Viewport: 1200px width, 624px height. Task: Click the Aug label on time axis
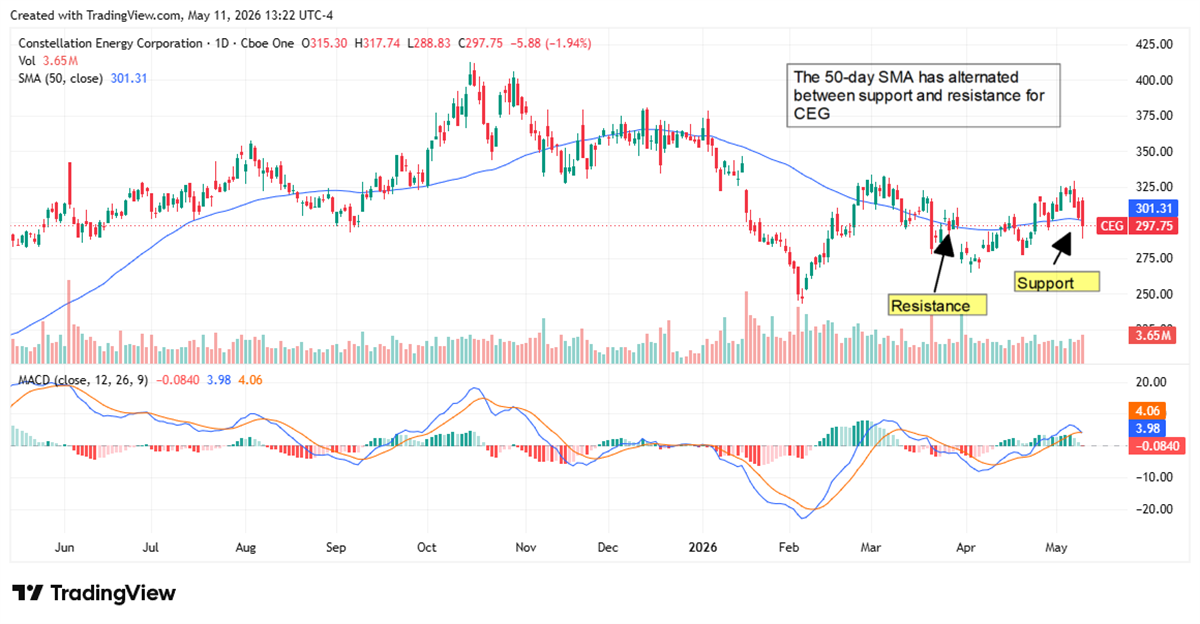click(245, 548)
